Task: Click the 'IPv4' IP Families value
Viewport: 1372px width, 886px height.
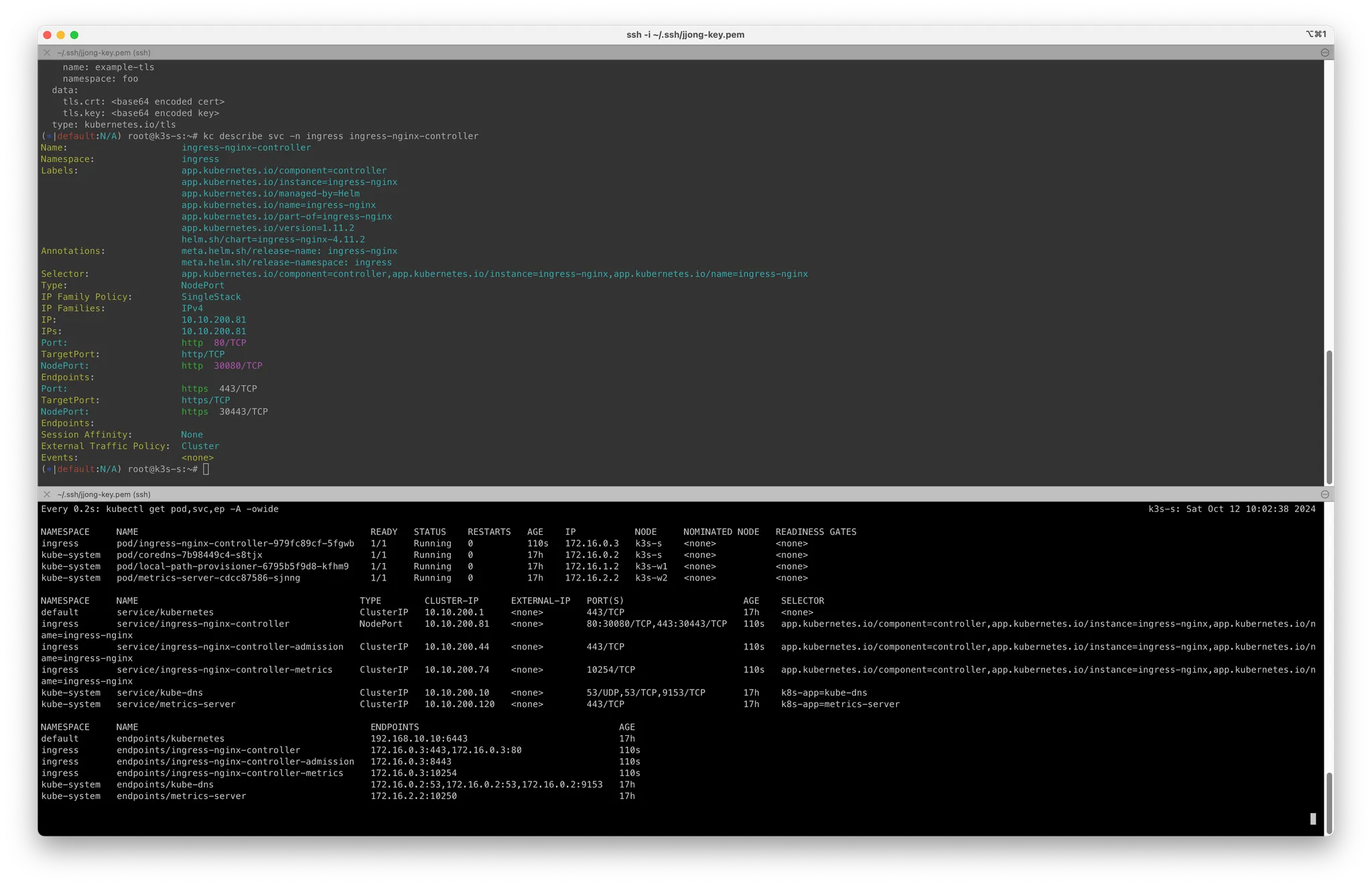Action: 192,308
